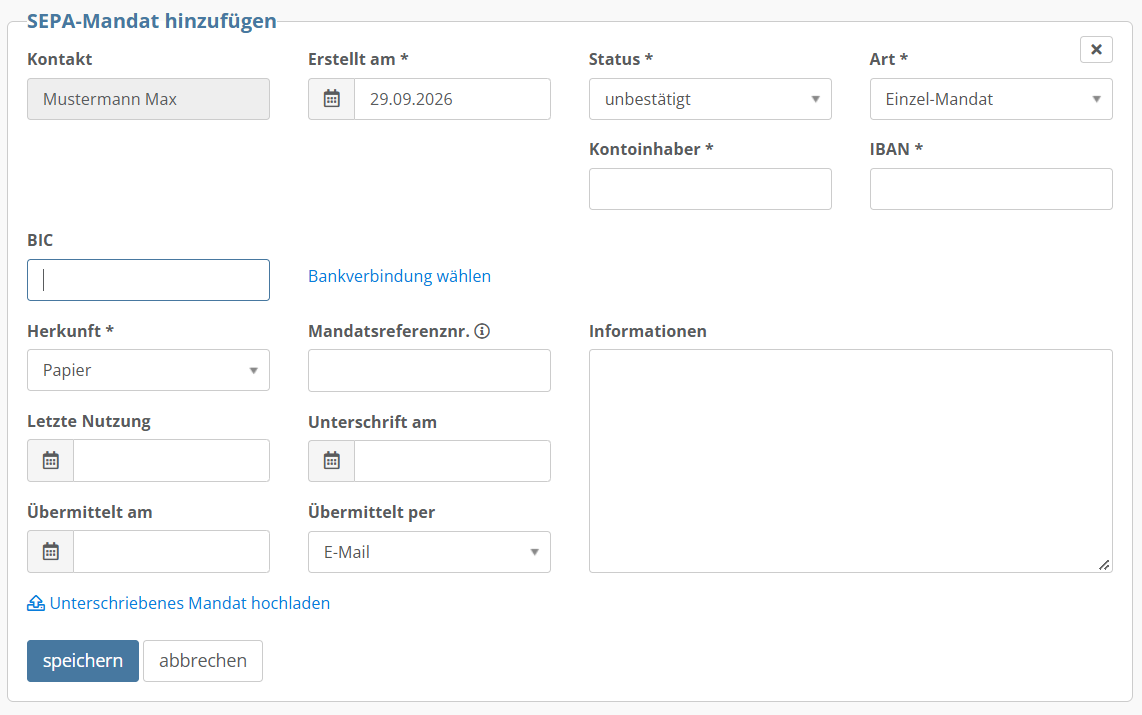Grab the Informationen textarea resize handle

(x=1104, y=565)
